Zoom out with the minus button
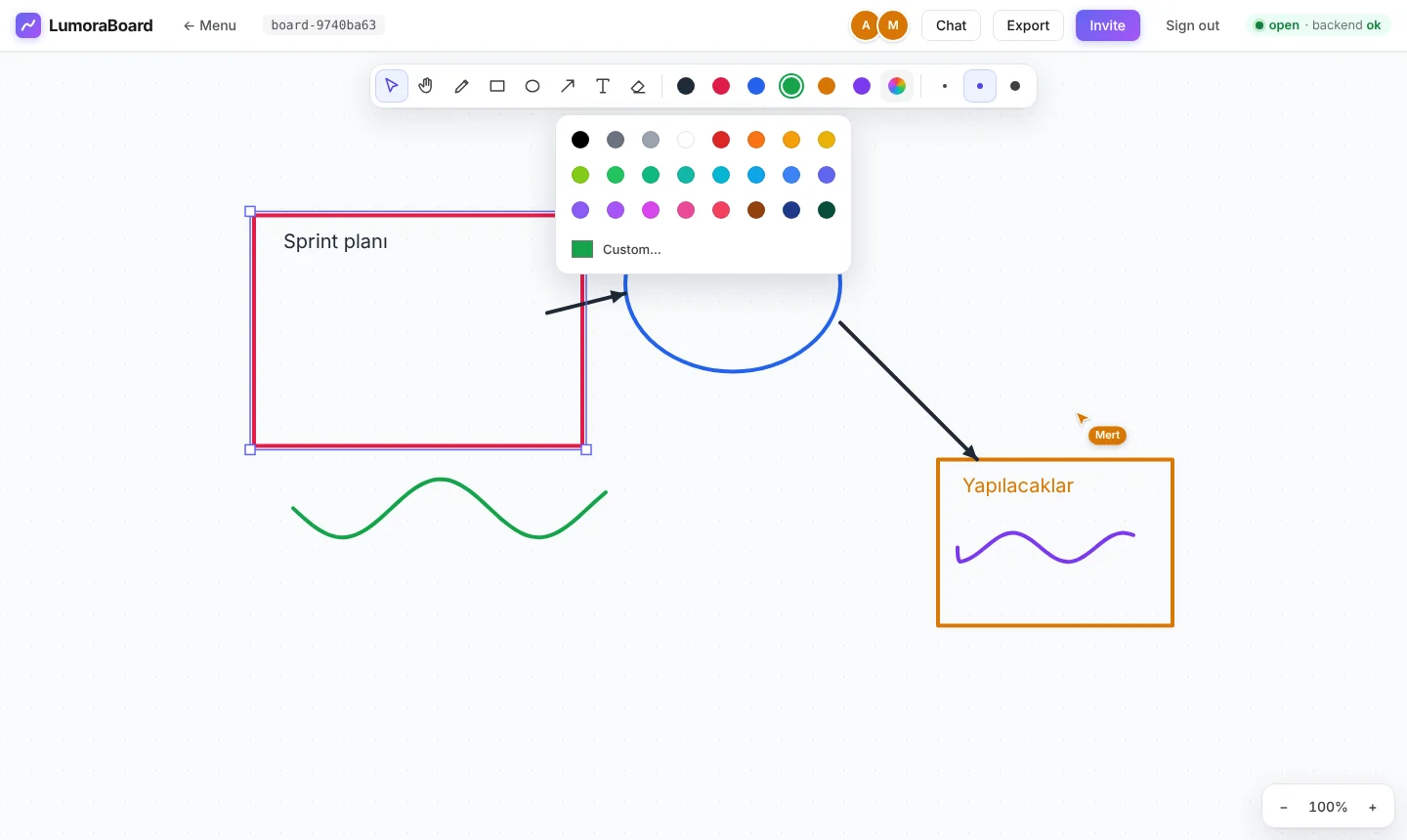This screenshot has height=840, width=1407. pos(1284,807)
